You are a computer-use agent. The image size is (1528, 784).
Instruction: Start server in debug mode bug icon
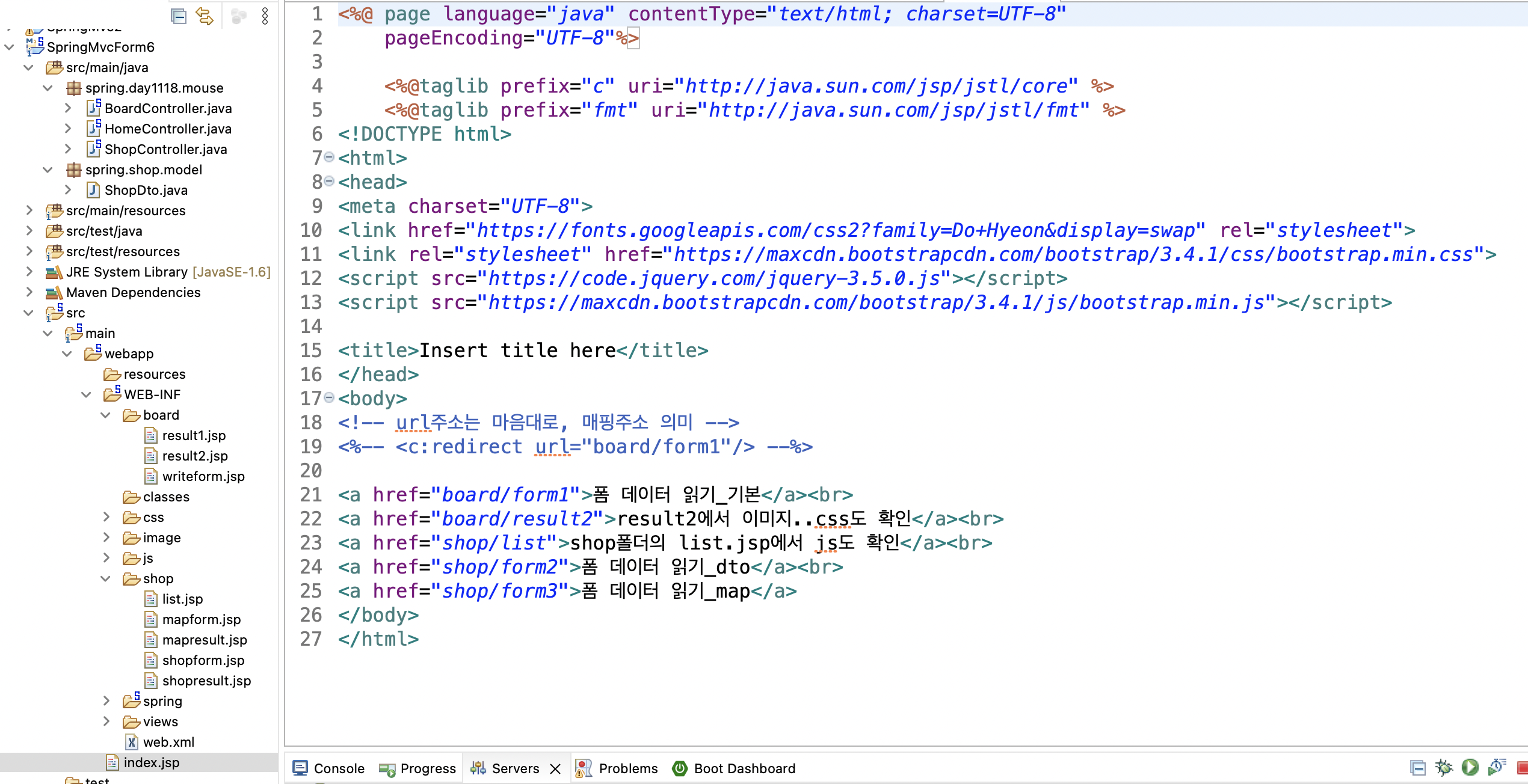click(x=1443, y=768)
